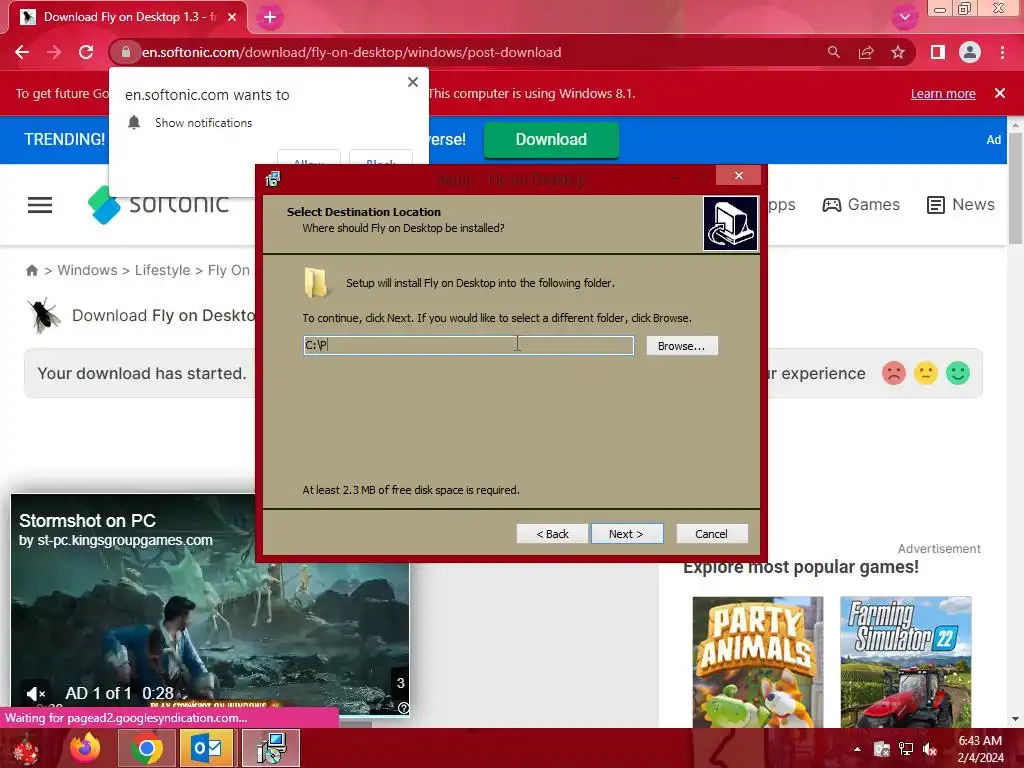Open the Learn more link
The height and width of the screenshot is (768, 1024).
943,93
